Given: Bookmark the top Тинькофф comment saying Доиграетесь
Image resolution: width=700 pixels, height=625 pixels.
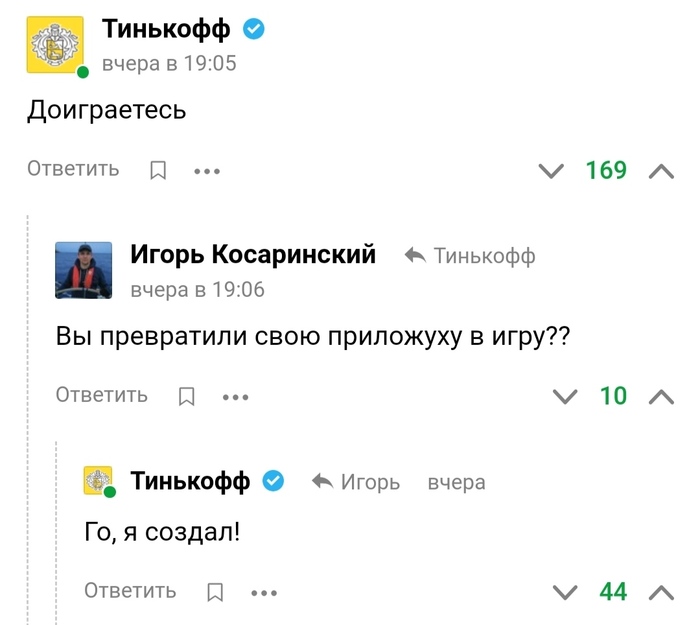Looking at the screenshot, I should click(x=158, y=170).
